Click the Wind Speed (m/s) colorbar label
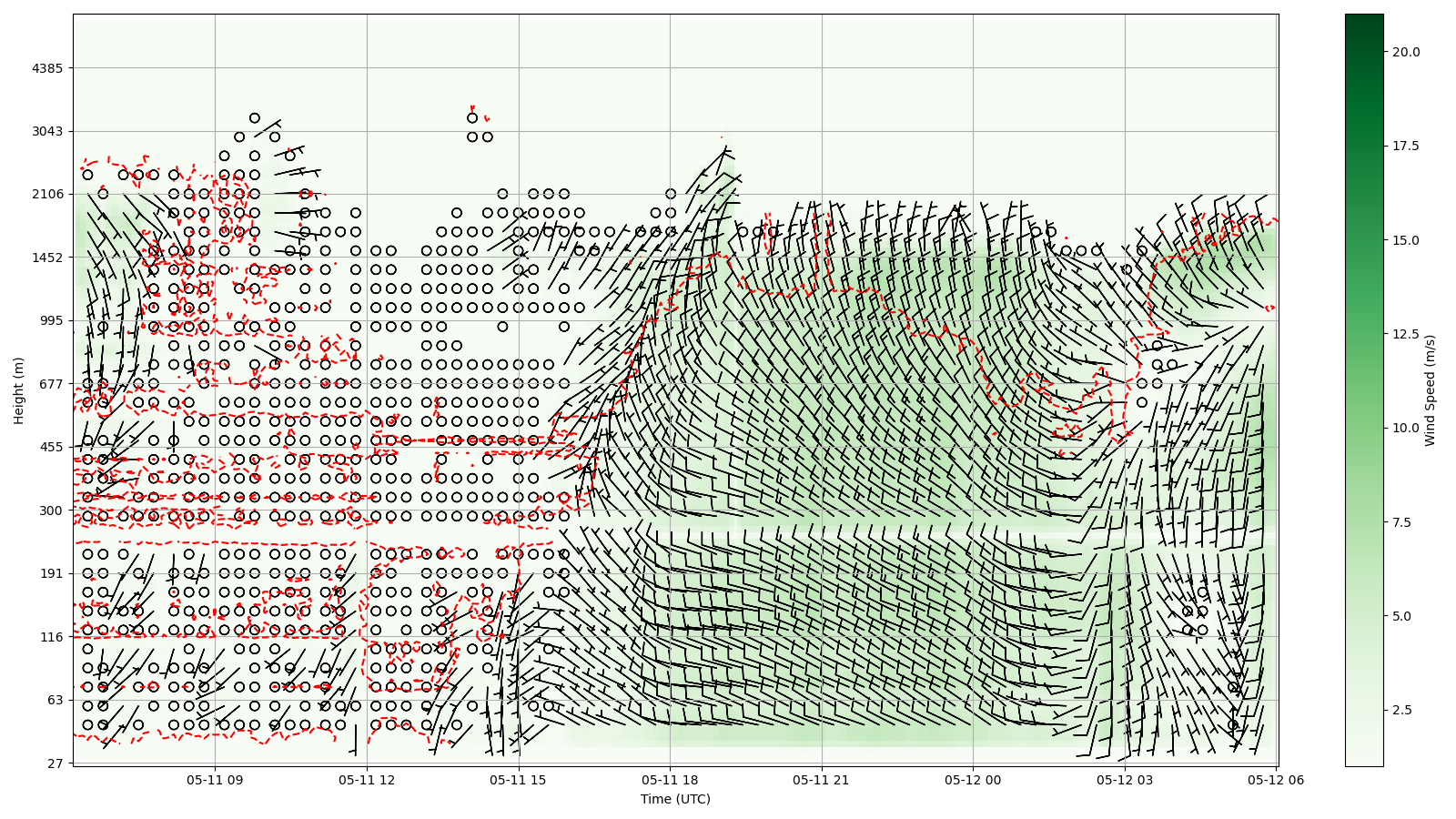1456x819 pixels. tap(1430, 390)
